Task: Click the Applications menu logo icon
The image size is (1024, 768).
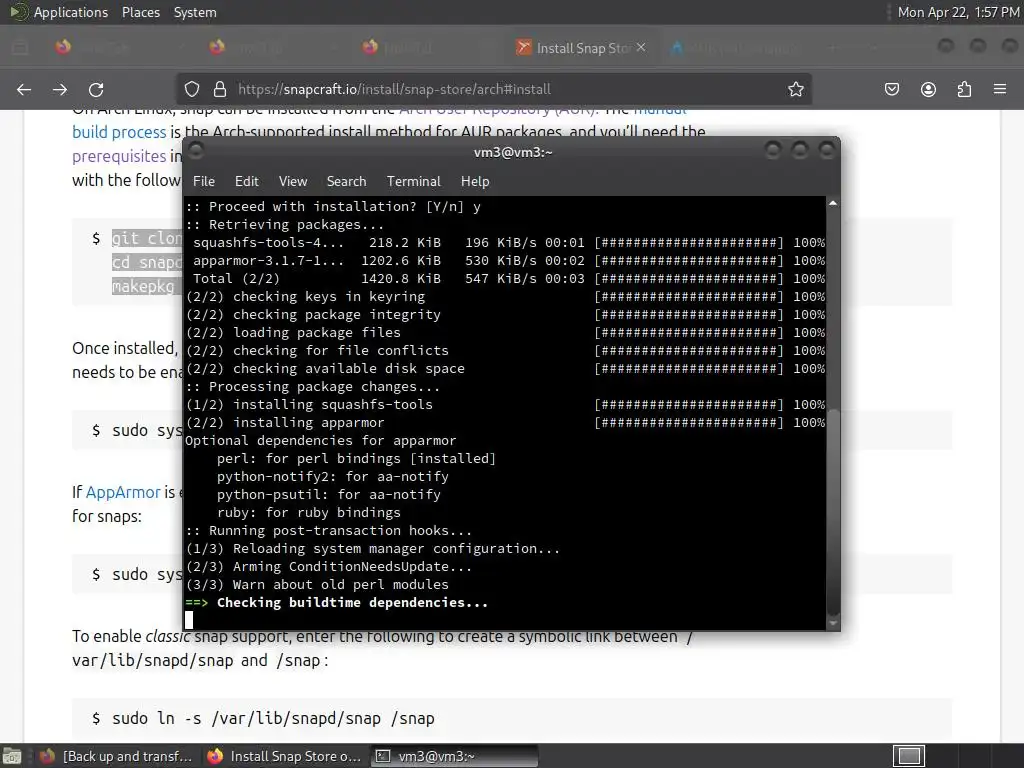Action: pyautogui.click(x=19, y=12)
